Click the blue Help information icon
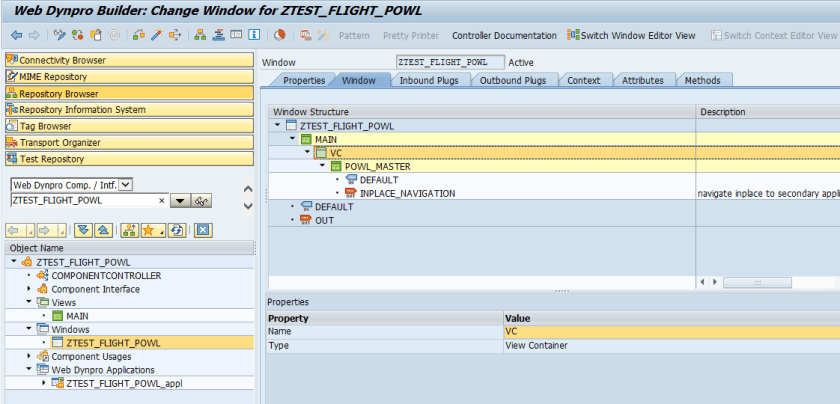Viewport: 840px width, 404px height. pyautogui.click(x=254, y=35)
